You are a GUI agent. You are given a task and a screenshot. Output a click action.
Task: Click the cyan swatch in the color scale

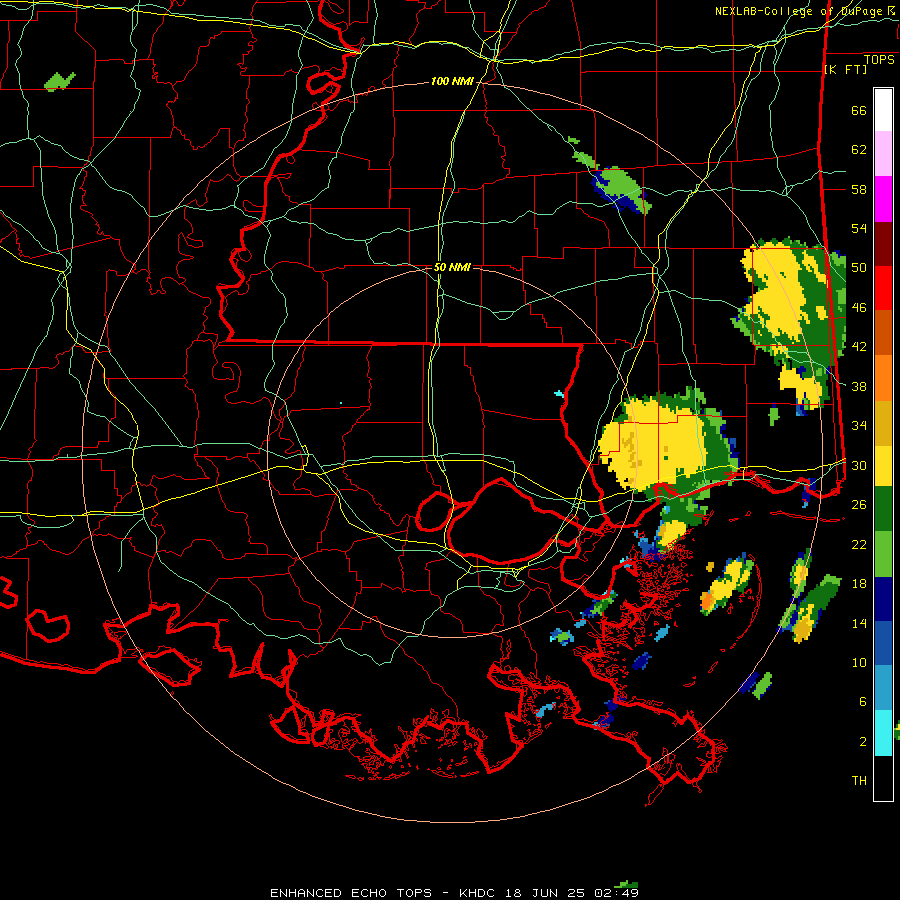883,733
